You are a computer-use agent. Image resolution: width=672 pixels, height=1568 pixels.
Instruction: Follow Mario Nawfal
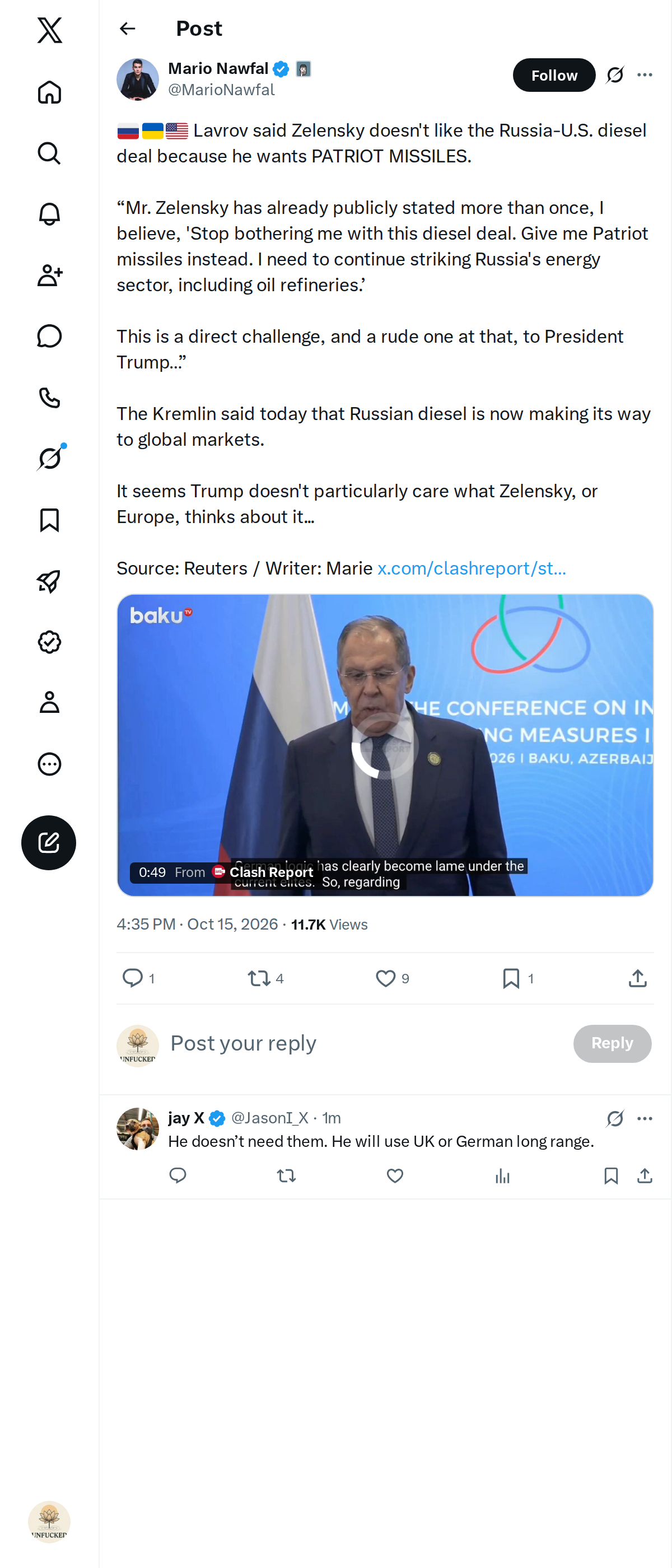tap(554, 75)
